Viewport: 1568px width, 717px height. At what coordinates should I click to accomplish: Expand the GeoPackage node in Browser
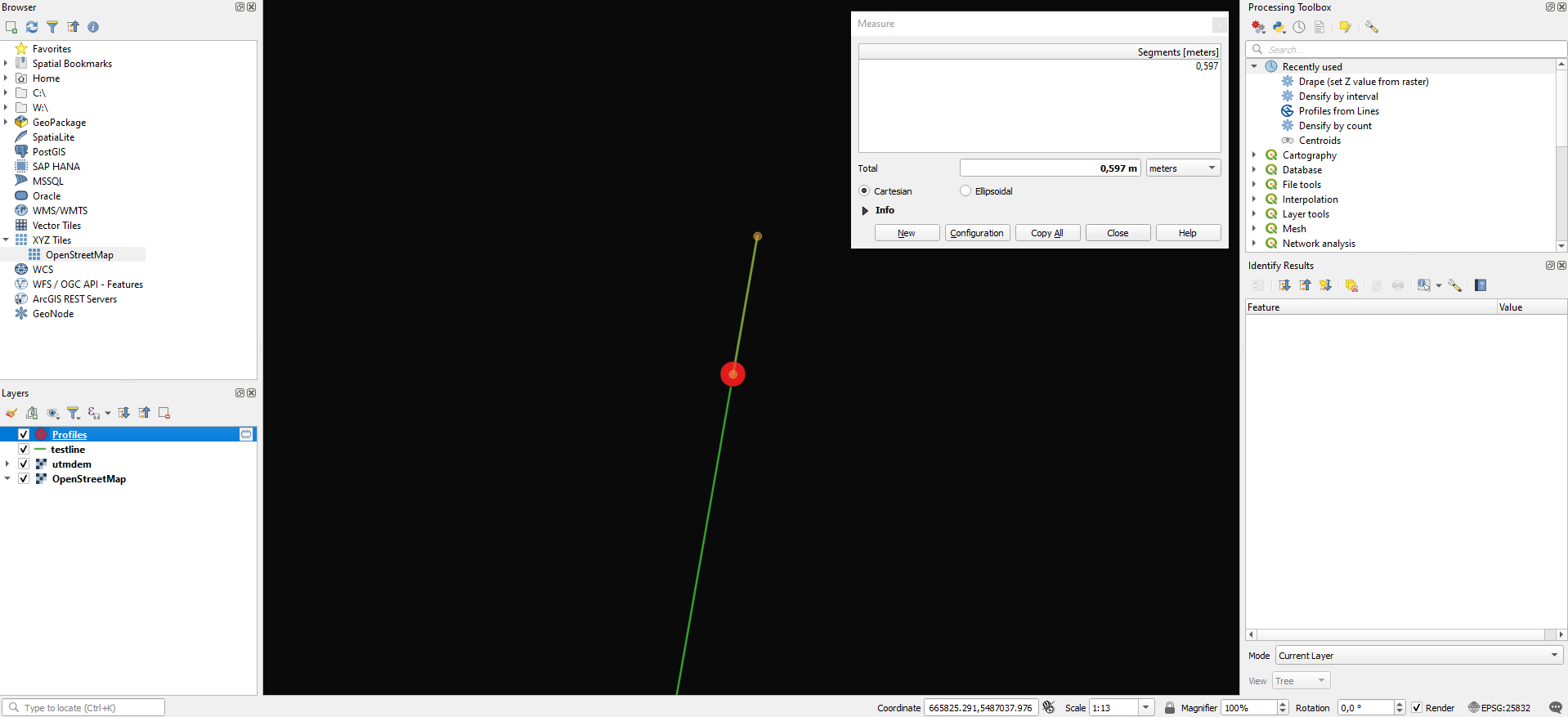point(6,122)
